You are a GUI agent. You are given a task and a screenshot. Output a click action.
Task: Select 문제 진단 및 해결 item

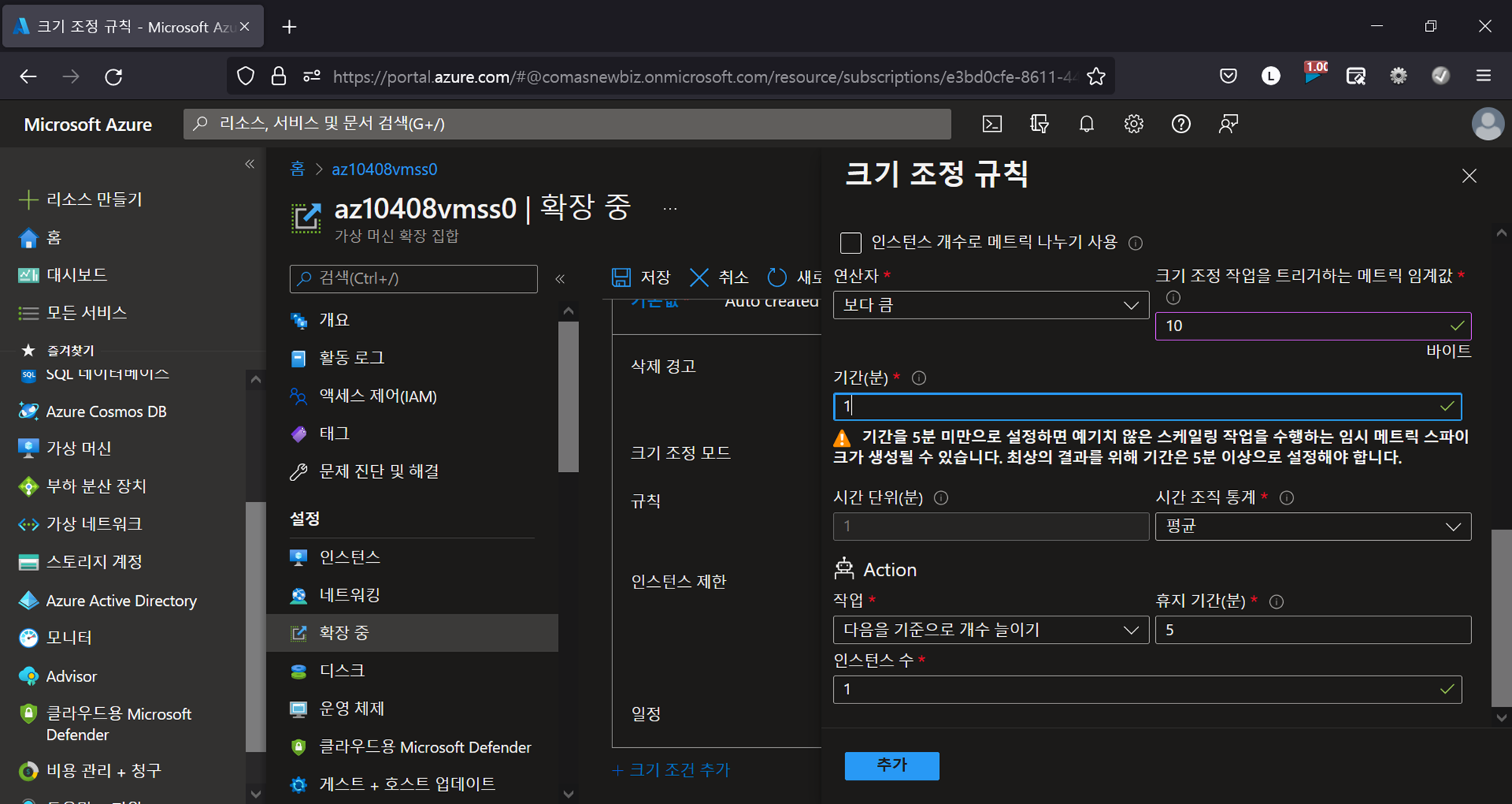tap(365, 471)
